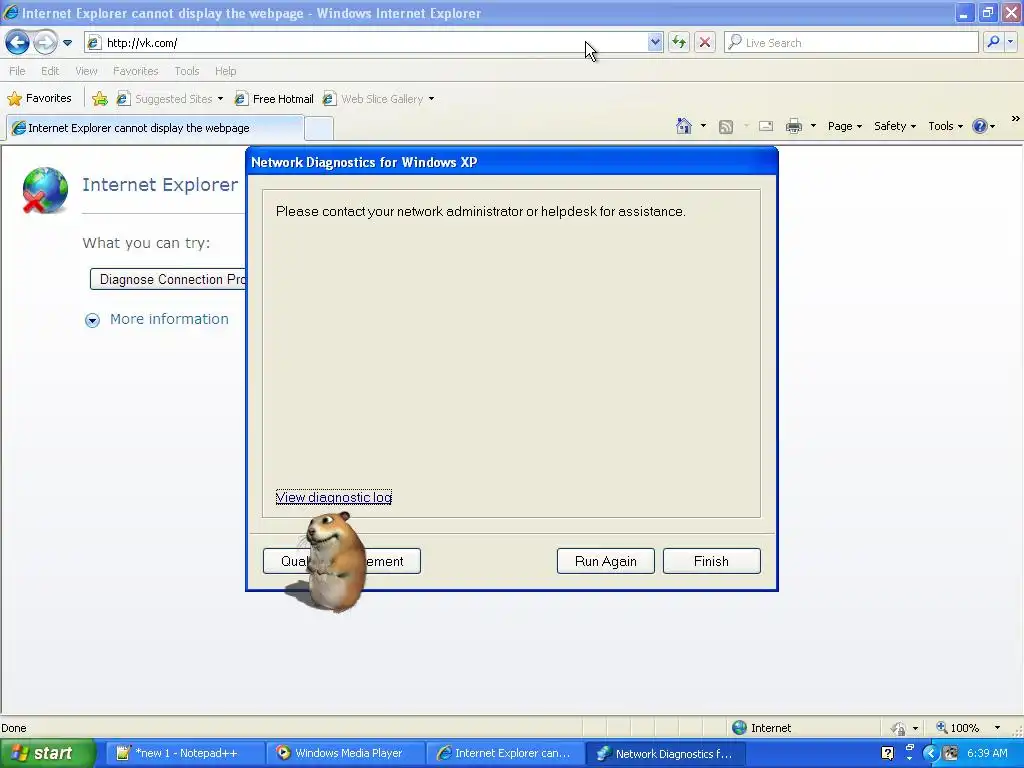The height and width of the screenshot is (768, 1024).
Task: Switch to Network Diagnostics taskbar button
Action: (665, 754)
